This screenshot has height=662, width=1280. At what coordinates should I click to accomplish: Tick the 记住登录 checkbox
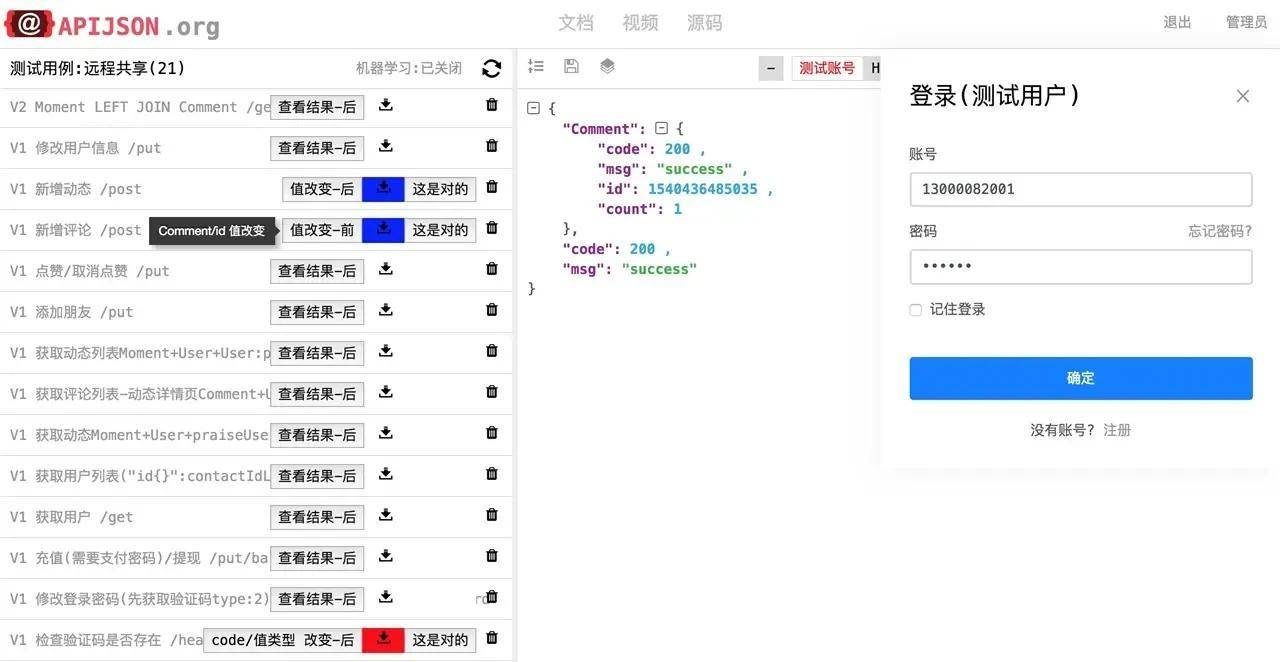915,310
